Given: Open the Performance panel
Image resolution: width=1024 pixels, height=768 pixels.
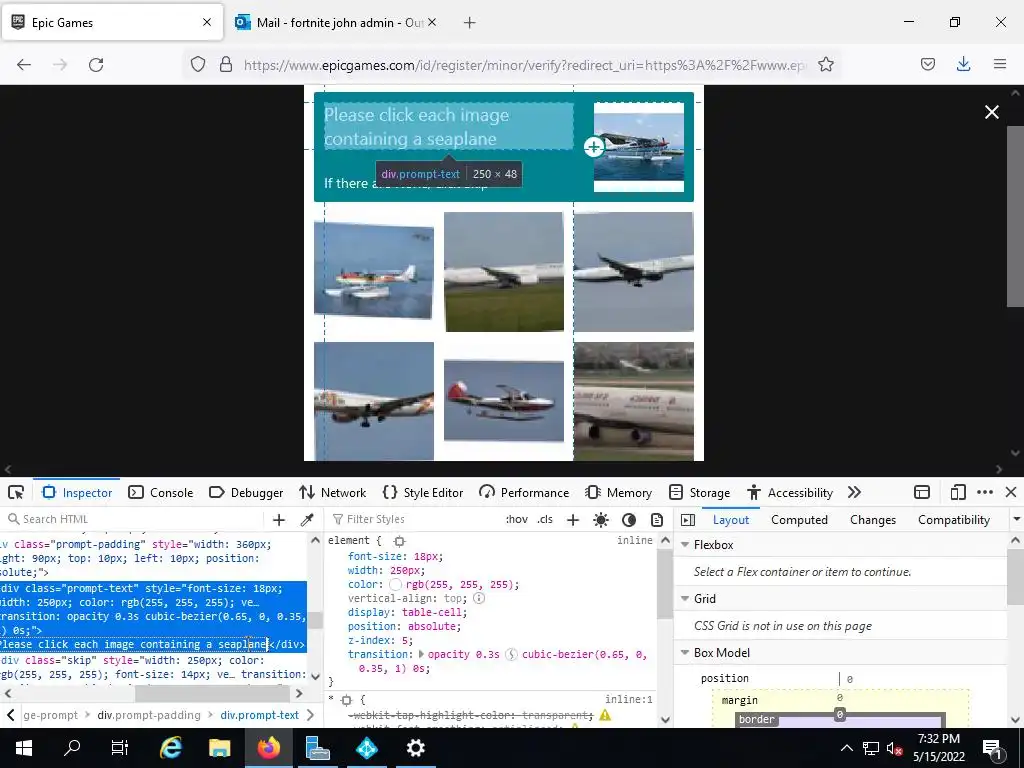Looking at the screenshot, I should (x=524, y=492).
